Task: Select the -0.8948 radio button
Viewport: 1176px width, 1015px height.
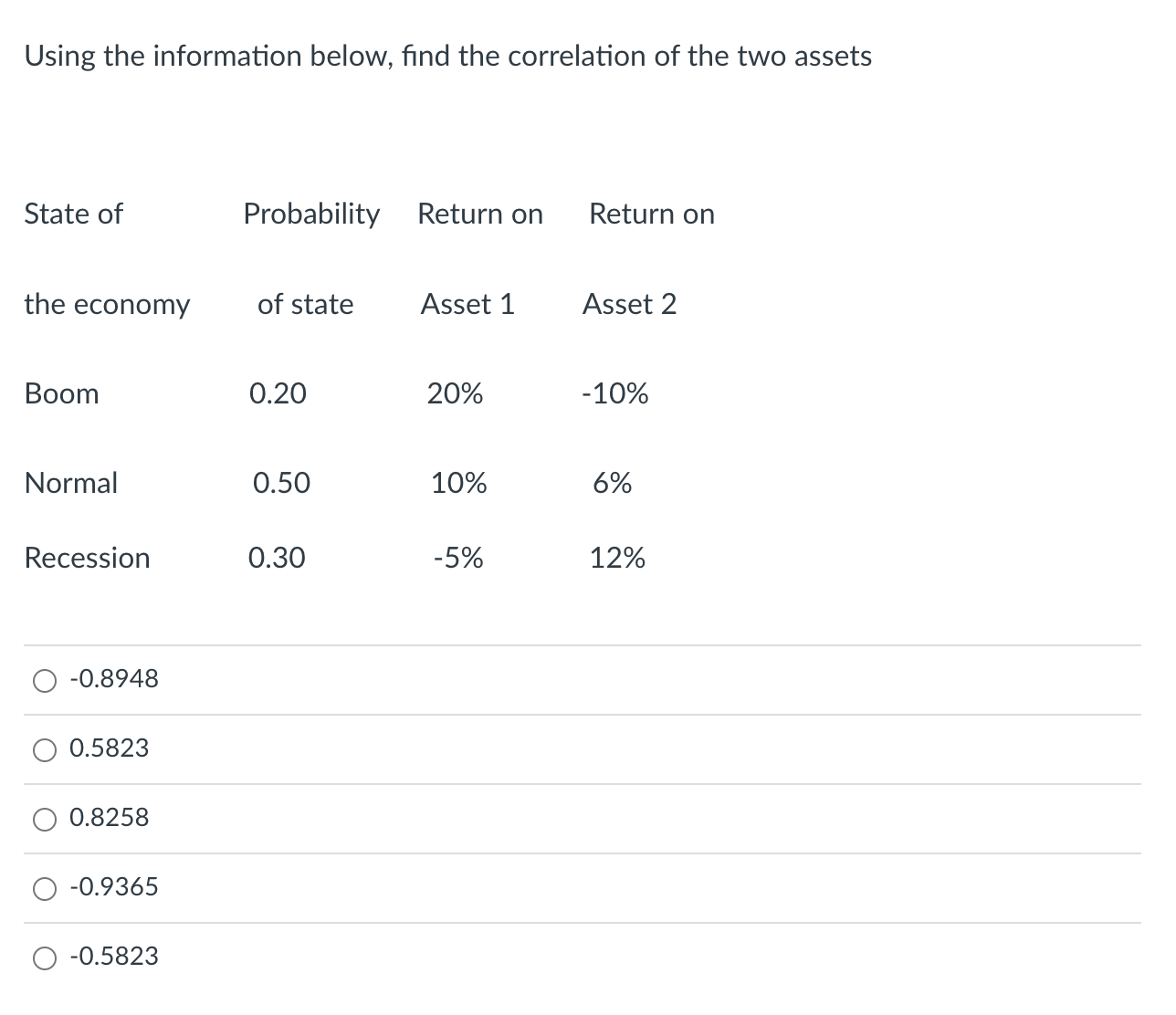Action: (45, 681)
